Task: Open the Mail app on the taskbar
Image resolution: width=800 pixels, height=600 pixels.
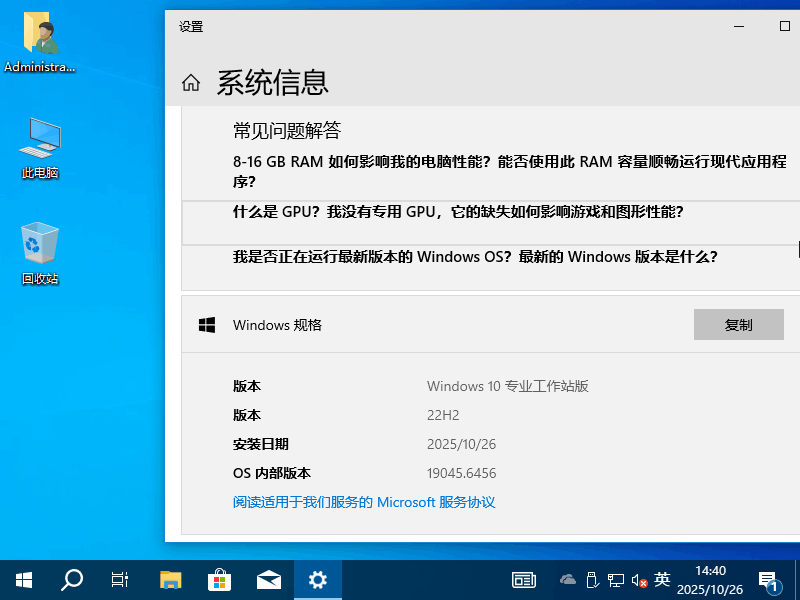Action: click(x=268, y=579)
